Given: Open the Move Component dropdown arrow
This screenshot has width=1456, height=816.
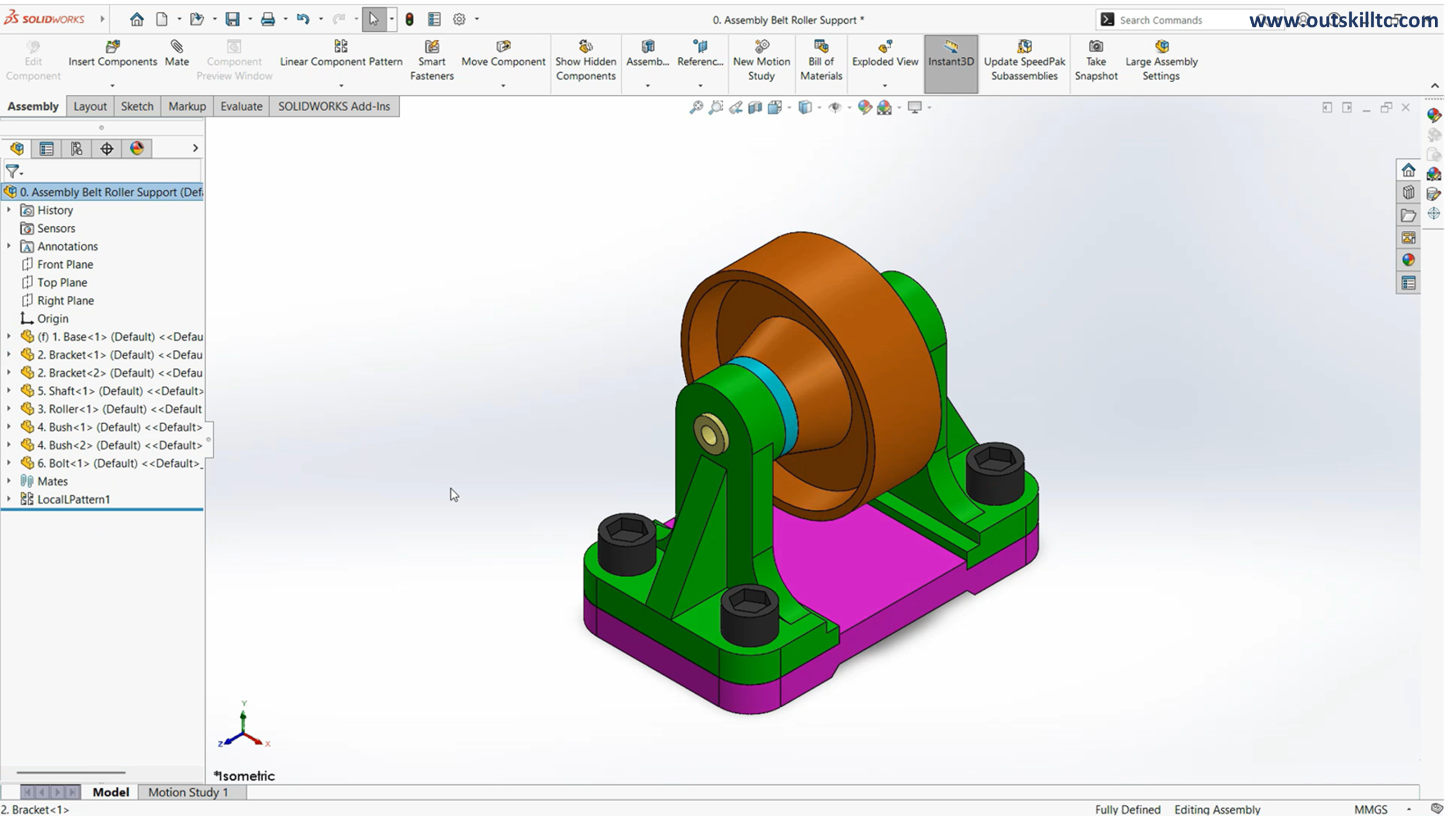Looking at the screenshot, I should coord(503,86).
